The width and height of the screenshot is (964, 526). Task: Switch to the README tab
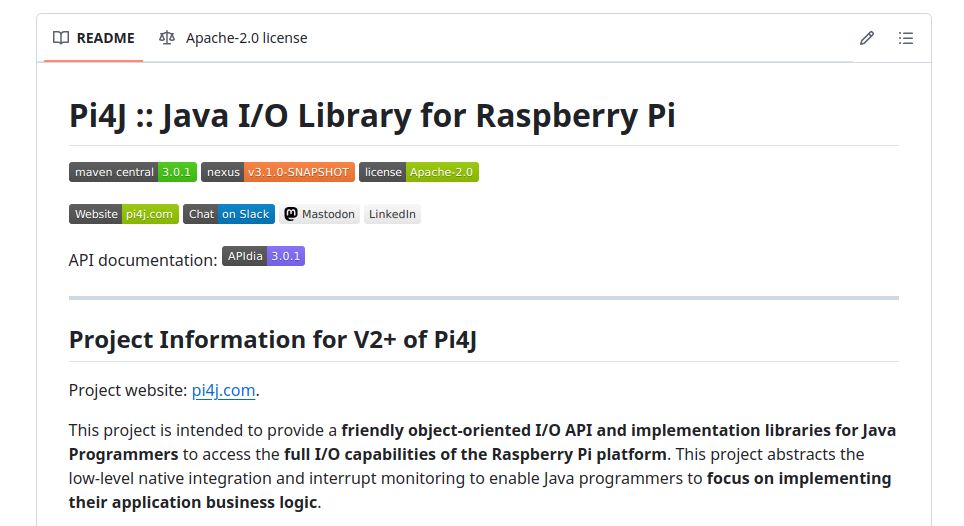[x=94, y=38]
